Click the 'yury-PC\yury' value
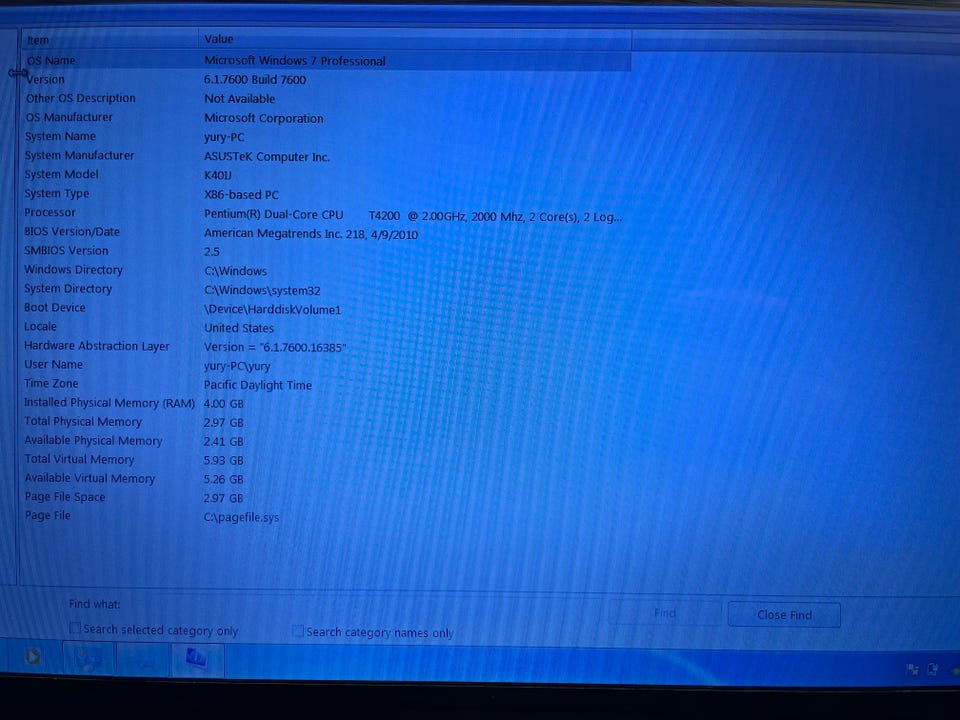This screenshot has width=960, height=720. point(237,366)
